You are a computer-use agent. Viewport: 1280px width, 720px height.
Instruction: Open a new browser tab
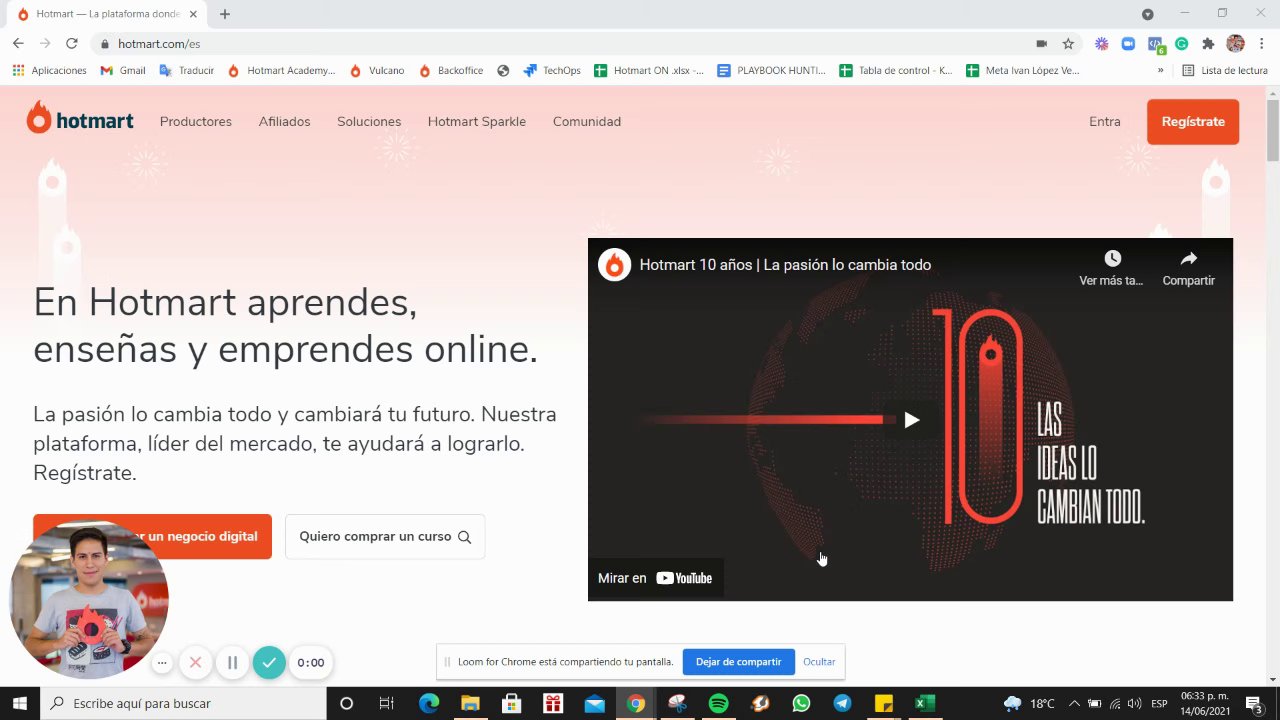pyautogui.click(x=225, y=14)
